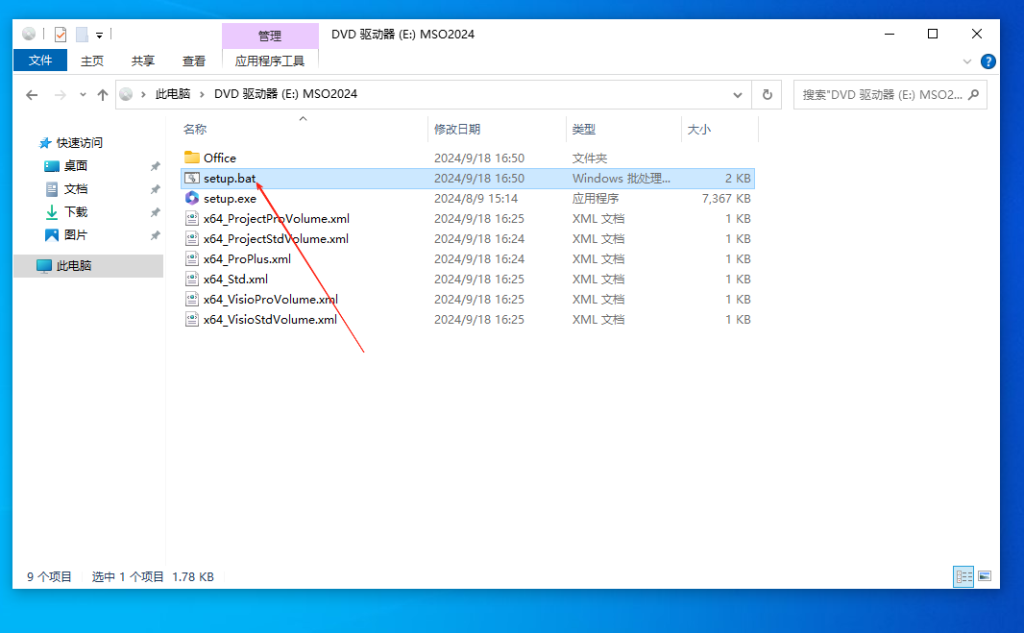
Task: Click the Properties quick access toolbar icon
Action: tap(60, 34)
